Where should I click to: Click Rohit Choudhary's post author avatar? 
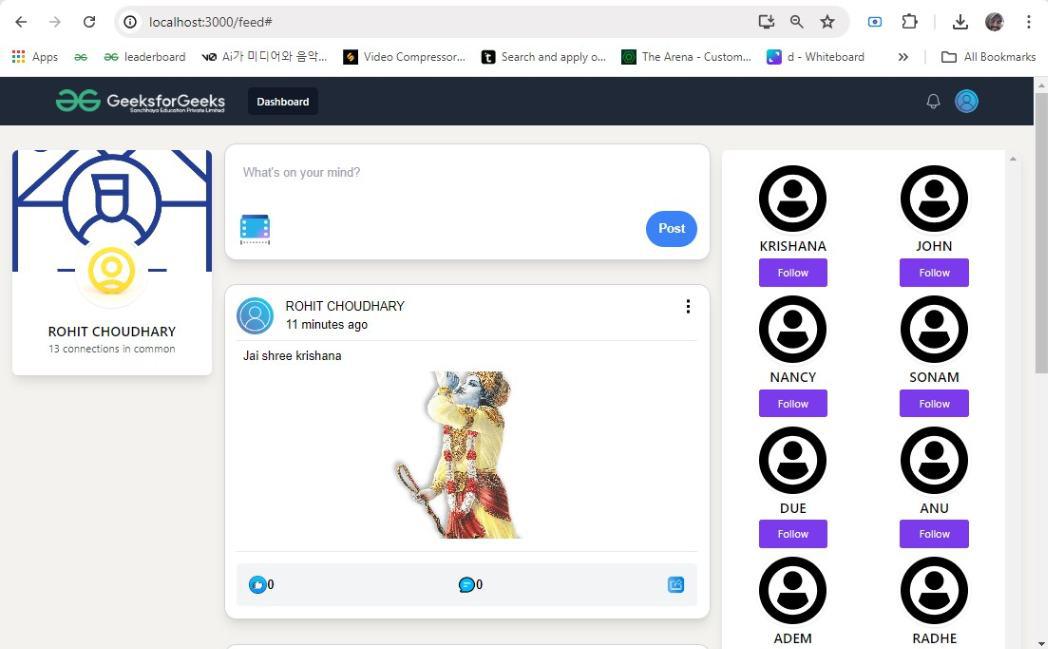(255, 315)
